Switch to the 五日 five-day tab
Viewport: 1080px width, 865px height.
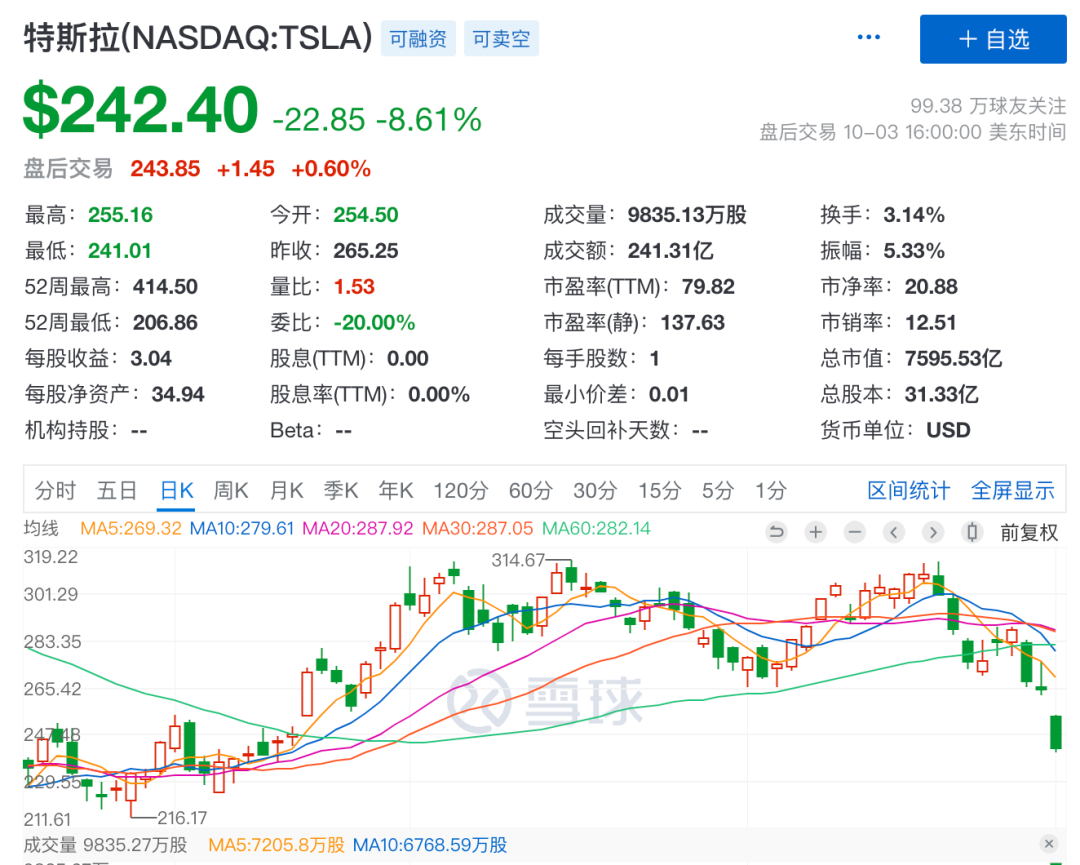point(117,490)
